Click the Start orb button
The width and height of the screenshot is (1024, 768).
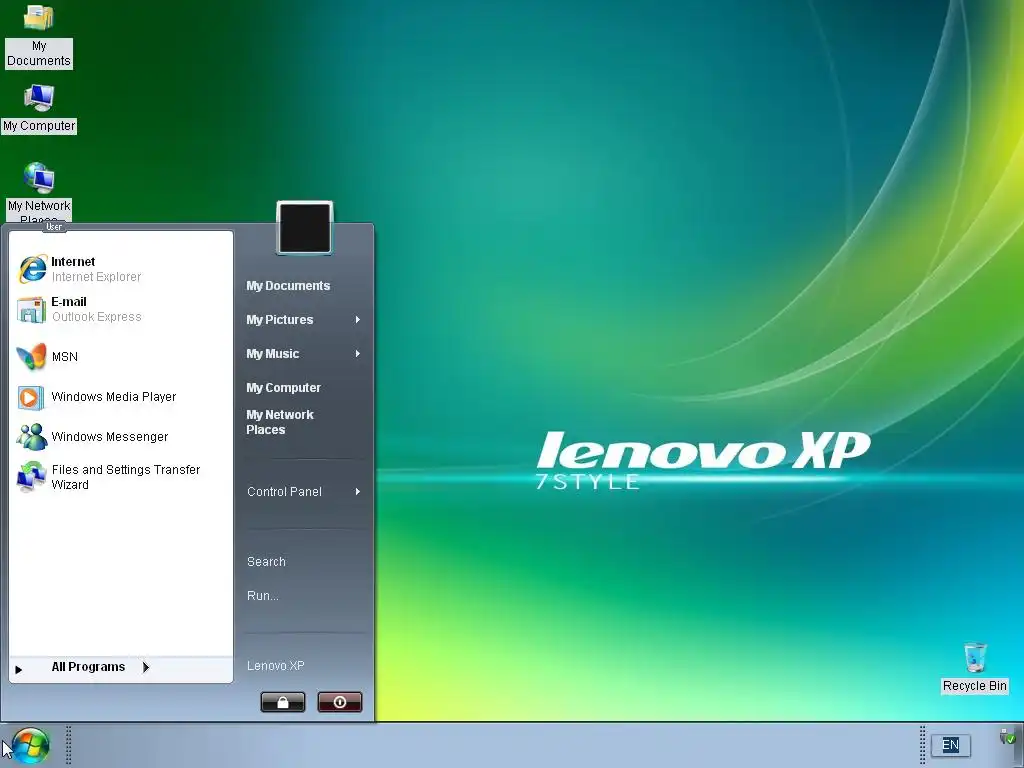30,746
